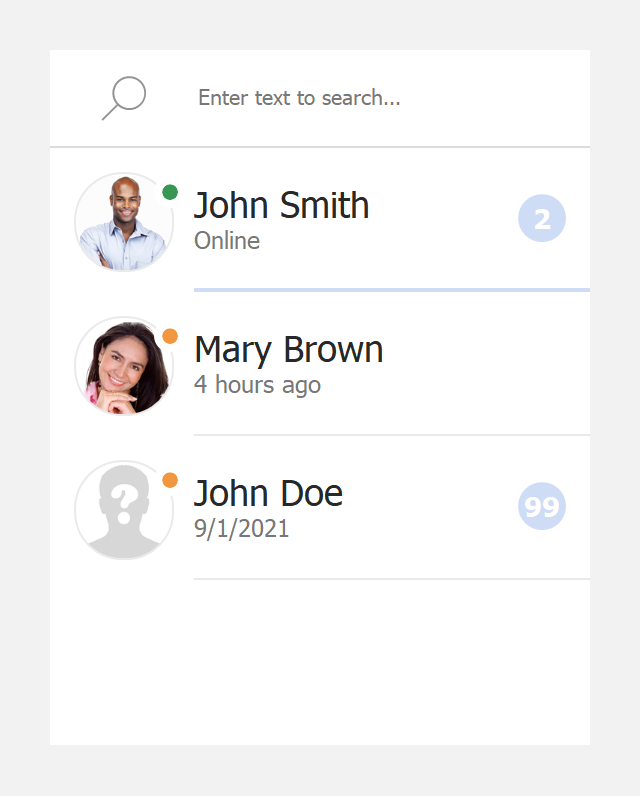640x796 pixels.
Task: Open the Mary Brown conversation
Action: (x=288, y=349)
